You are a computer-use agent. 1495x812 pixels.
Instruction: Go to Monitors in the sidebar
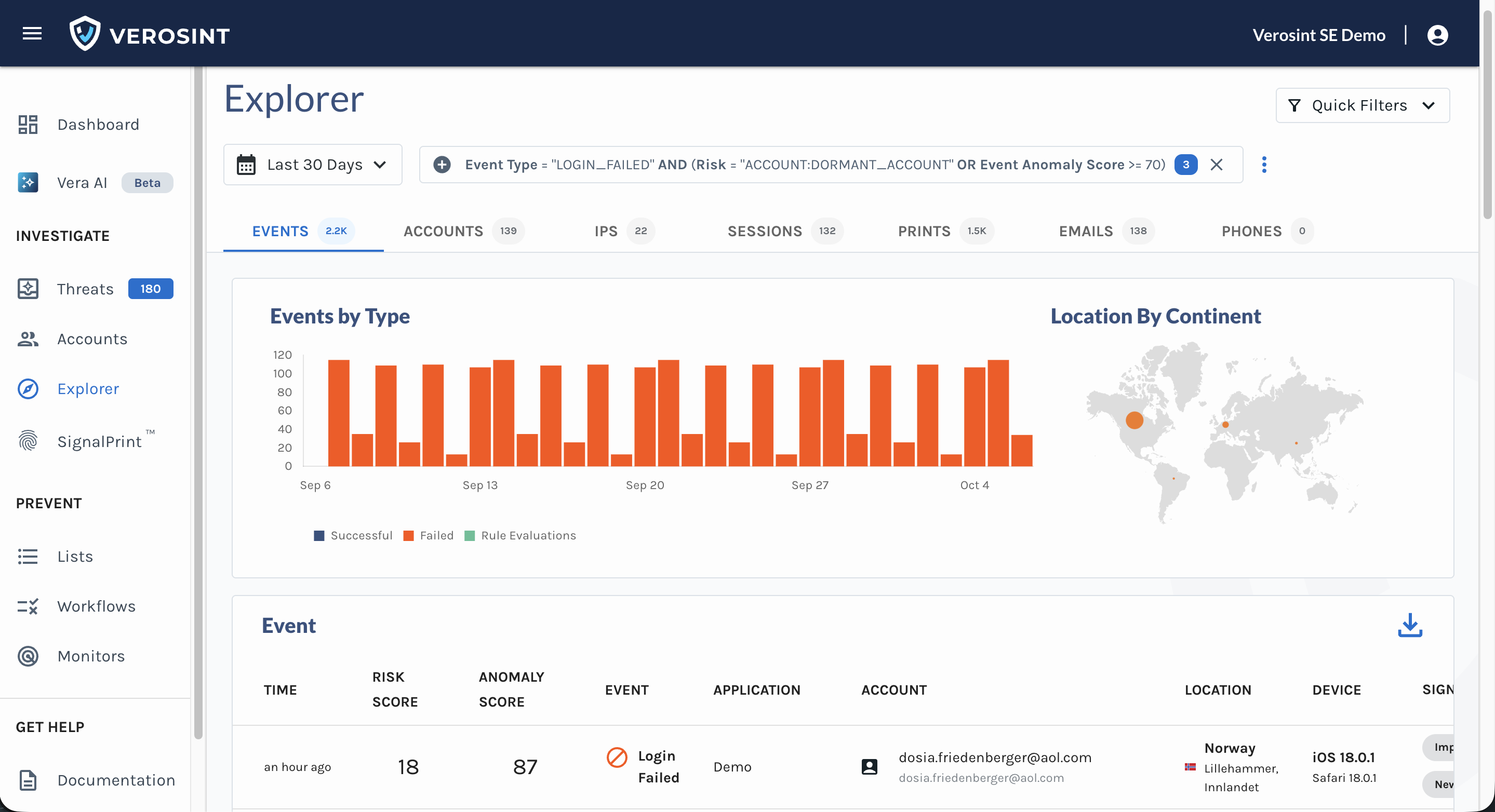click(x=91, y=656)
